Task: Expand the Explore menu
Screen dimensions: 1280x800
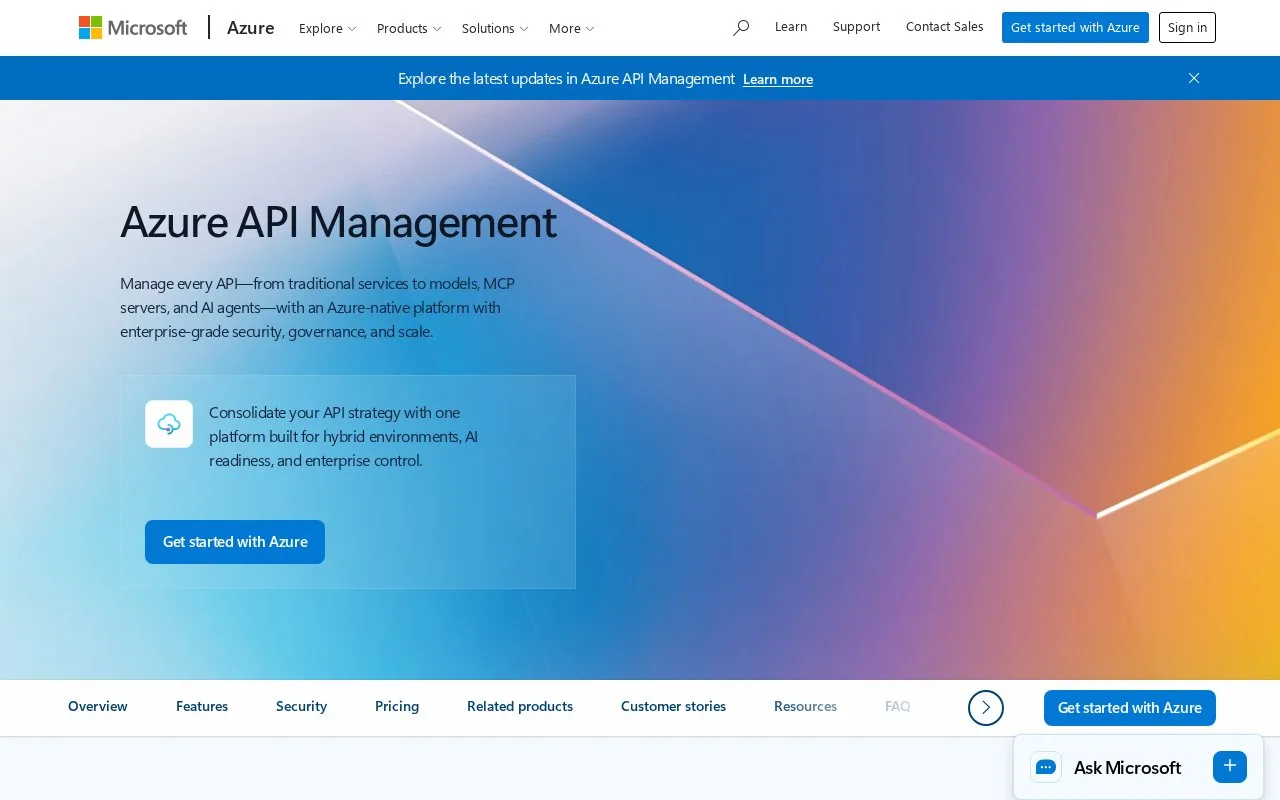Action: (328, 28)
